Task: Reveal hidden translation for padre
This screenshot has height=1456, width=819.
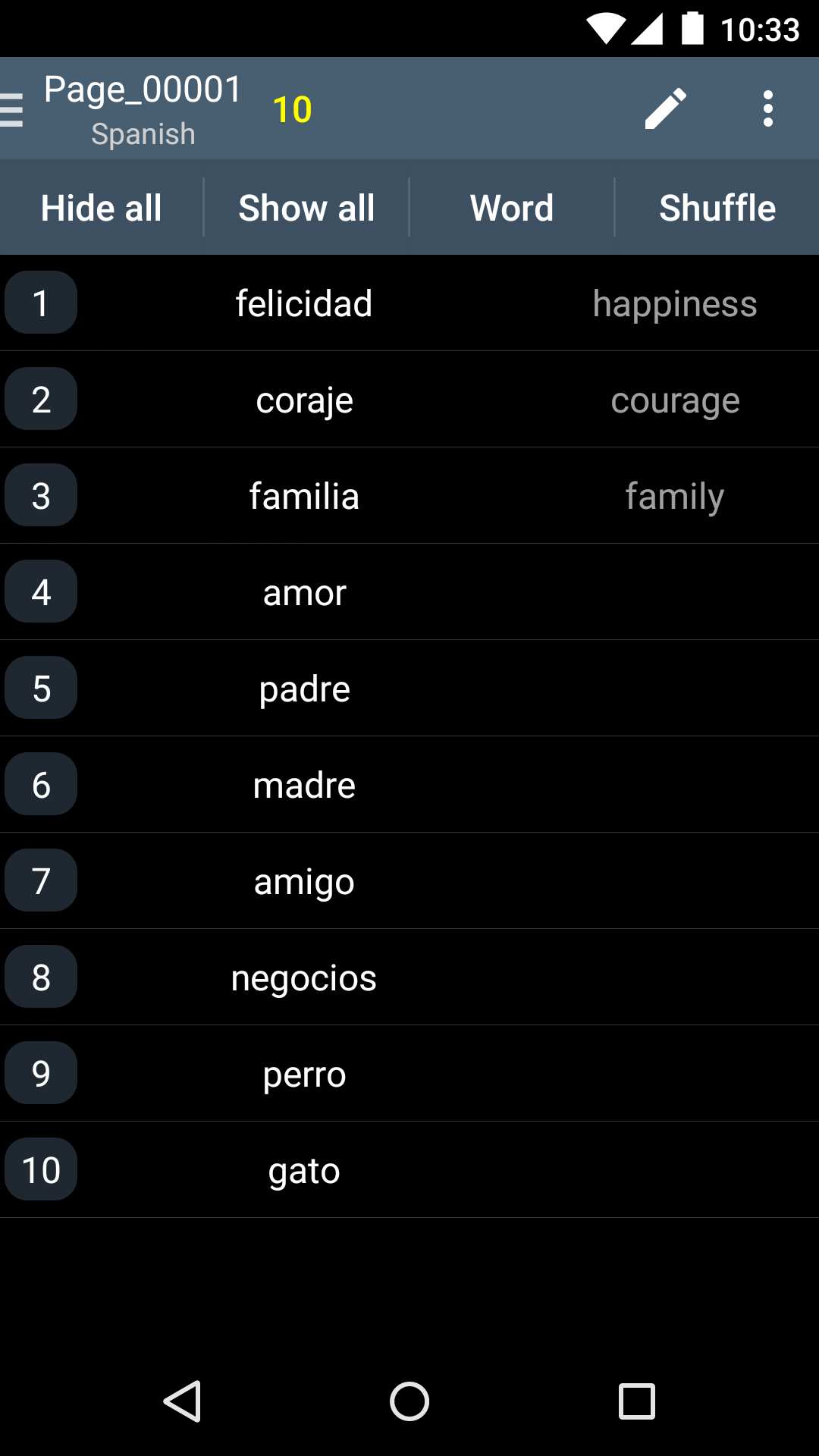Action: (675, 689)
